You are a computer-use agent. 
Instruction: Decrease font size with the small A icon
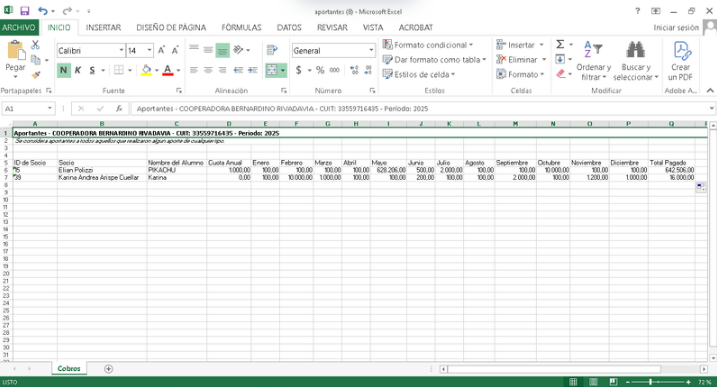pos(175,50)
